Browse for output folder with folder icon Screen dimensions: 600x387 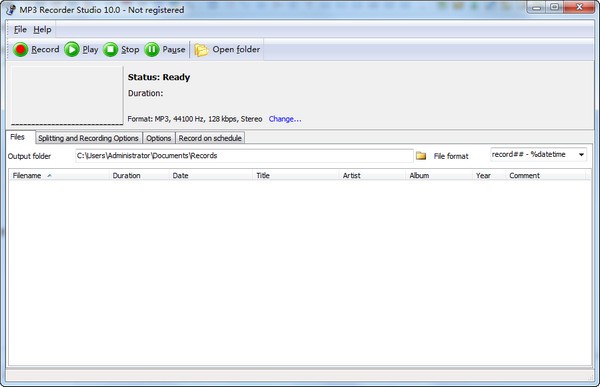[421, 156]
